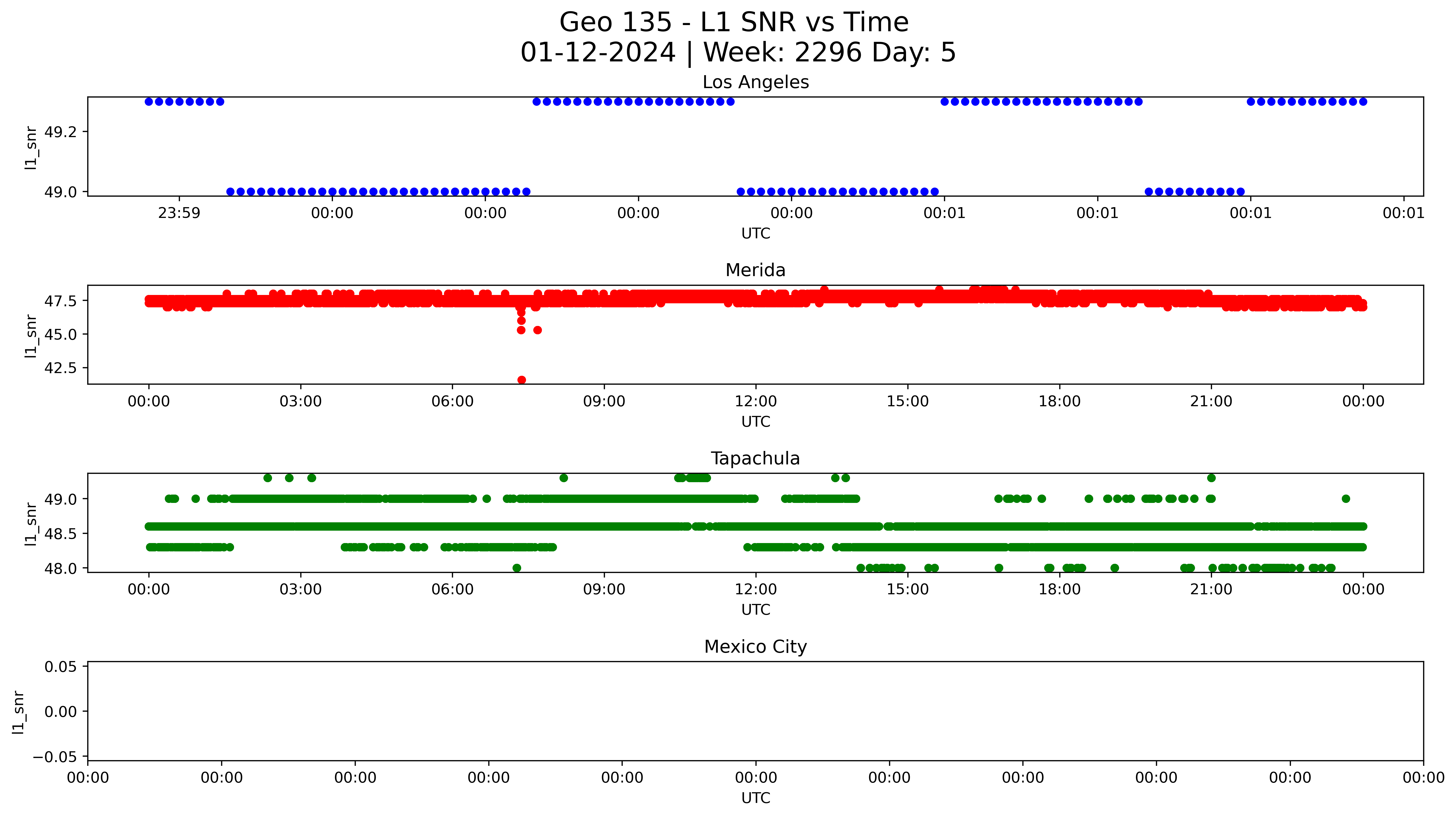Click the '18:00' x-axis tick in Tapachula plot
Image resolution: width=1456 pixels, height=817 pixels.
tap(1060, 590)
